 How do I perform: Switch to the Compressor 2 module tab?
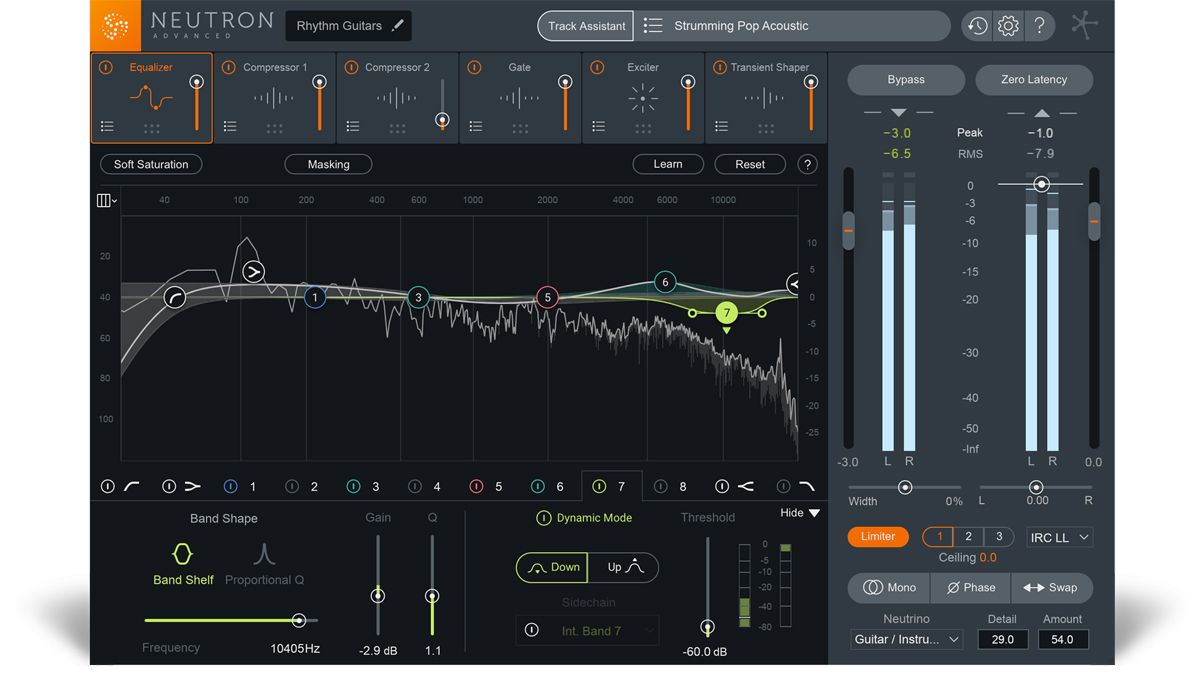397,96
